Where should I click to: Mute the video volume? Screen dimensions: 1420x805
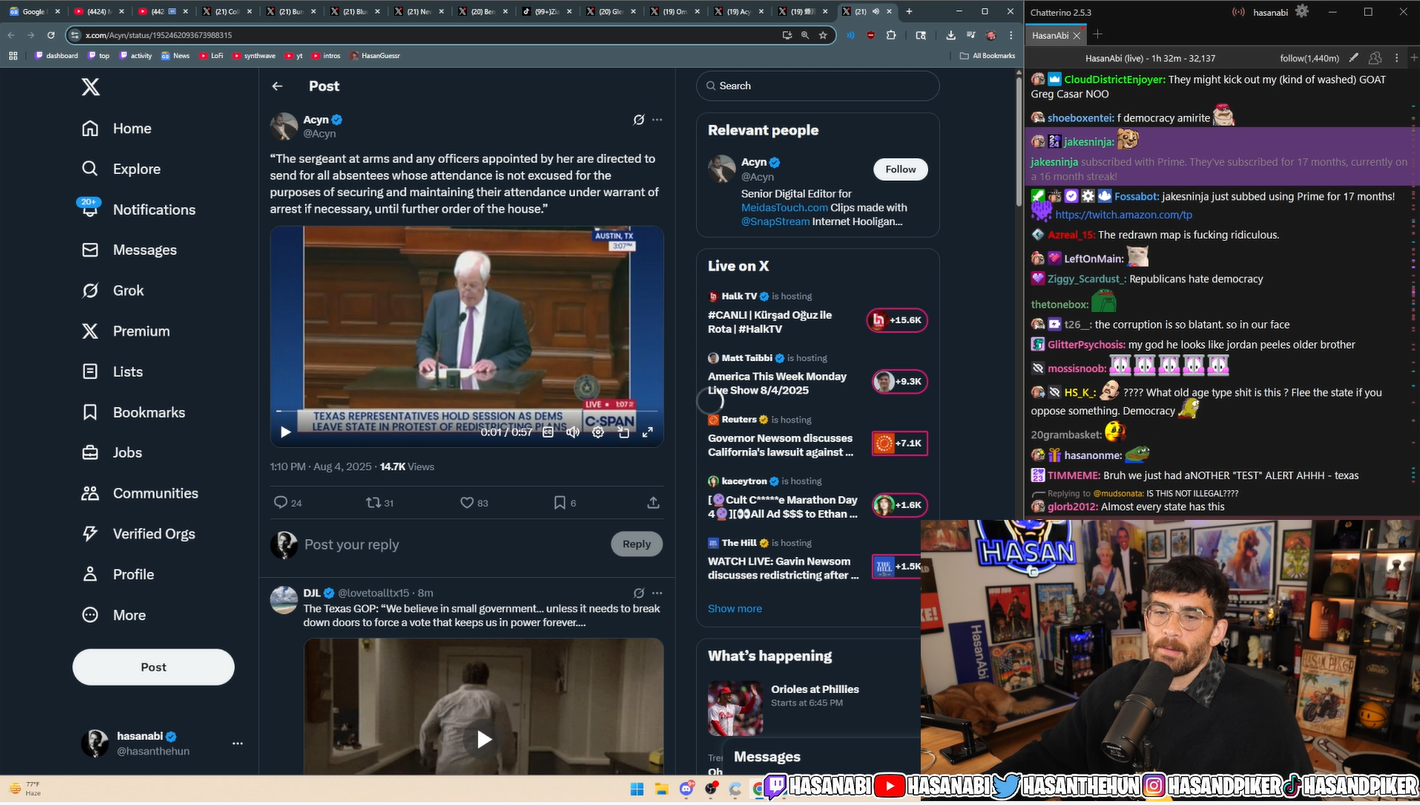pyautogui.click(x=573, y=432)
